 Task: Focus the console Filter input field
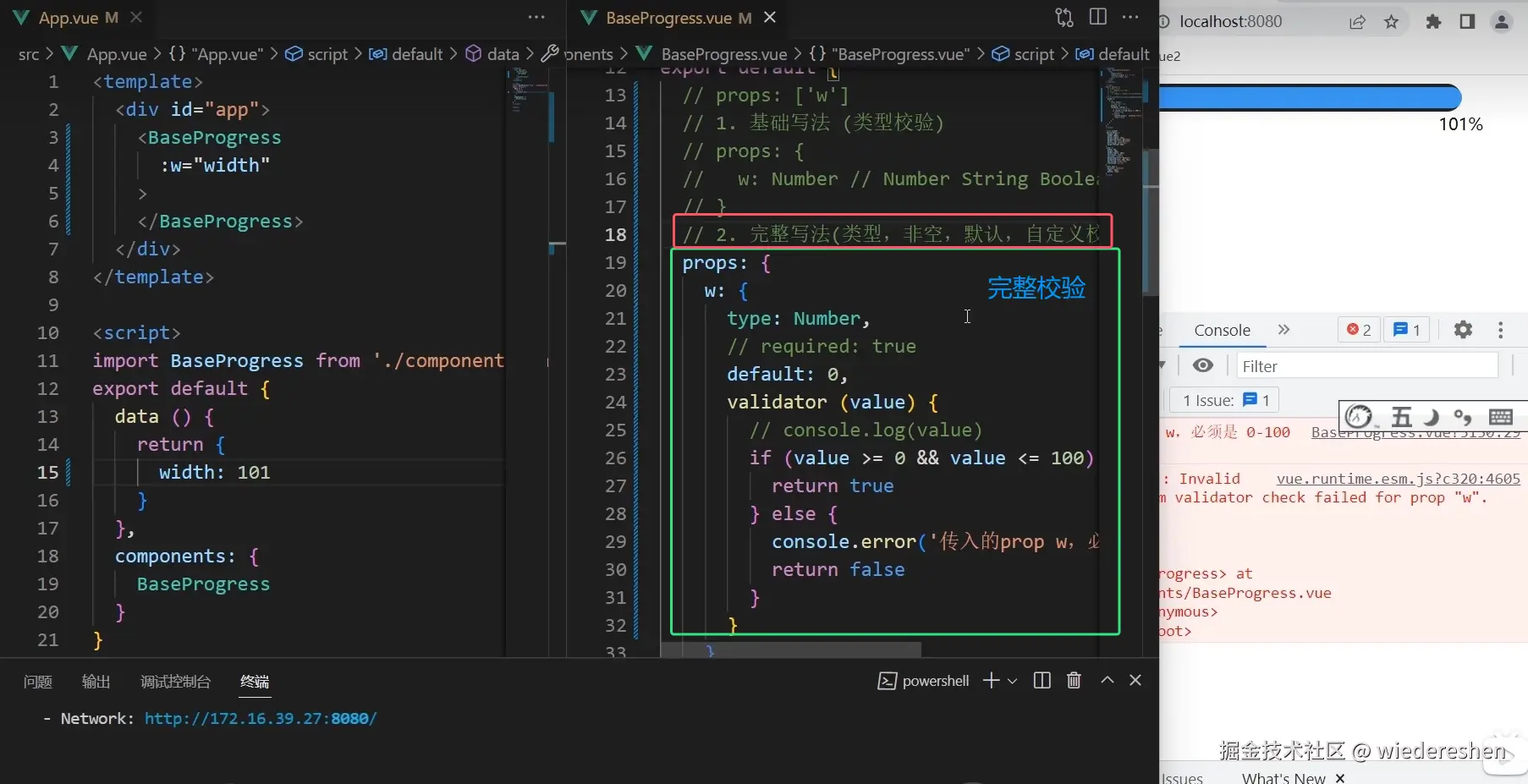tap(1366, 366)
